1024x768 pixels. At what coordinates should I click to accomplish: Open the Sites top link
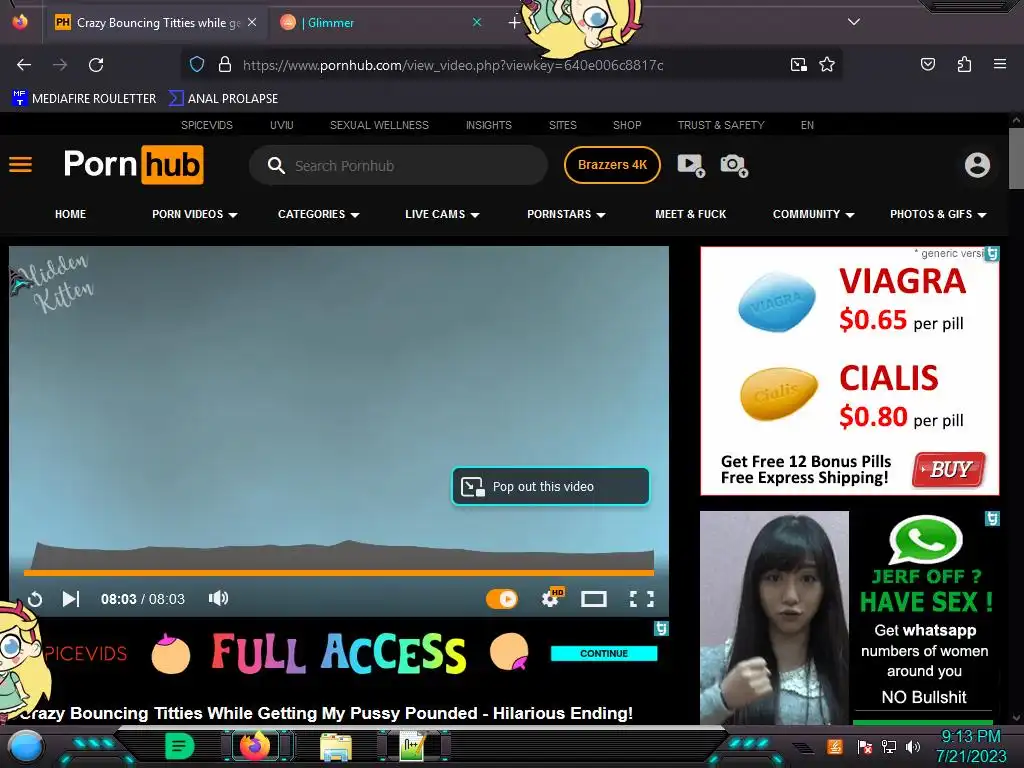tap(562, 125)
